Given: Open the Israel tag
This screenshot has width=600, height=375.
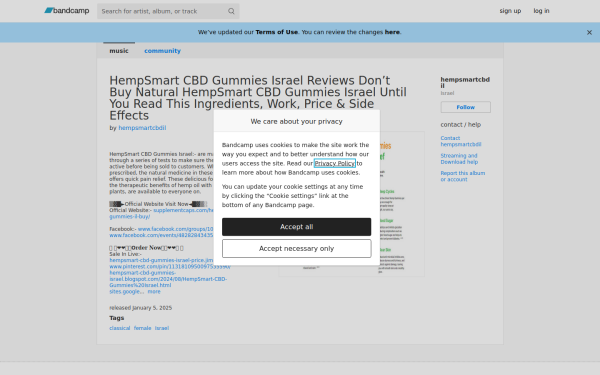Looking at the screenshot, I should tap(162, 328).
